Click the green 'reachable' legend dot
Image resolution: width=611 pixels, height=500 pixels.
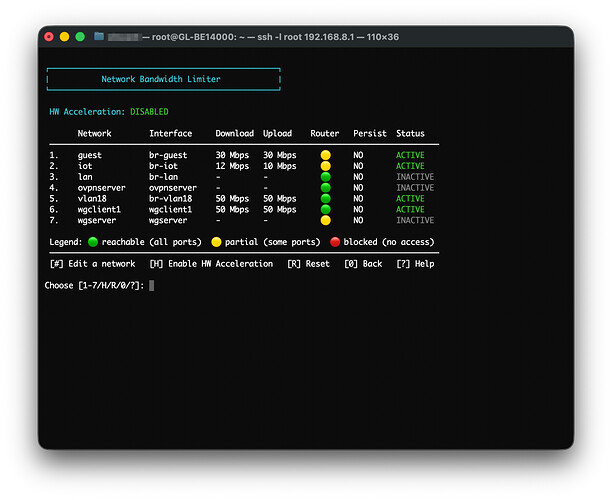click(93, 242)
